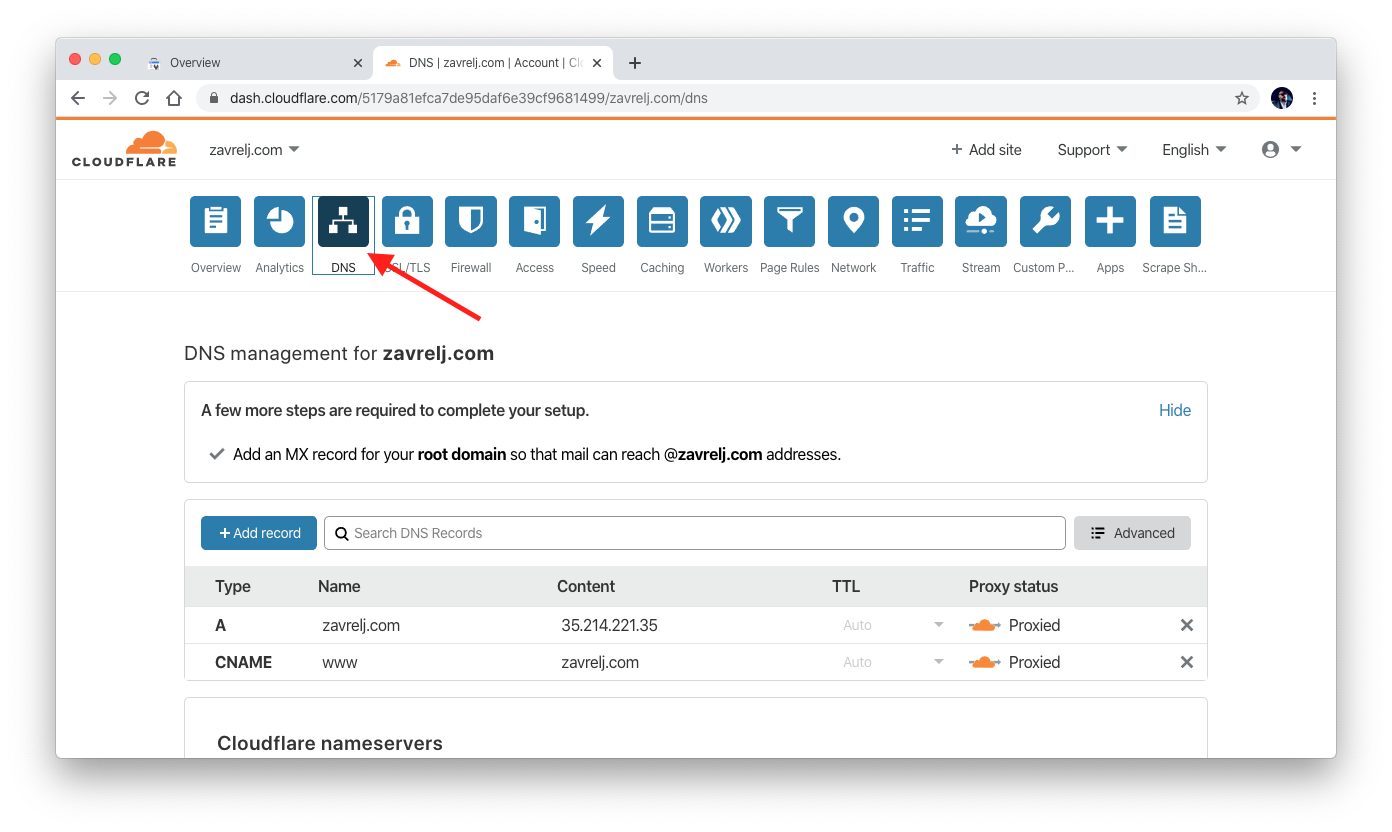Image resolution: width=1392 pixels, height=832 pixels.
Task: Click the Advanced button
Action: [1132, 533]
